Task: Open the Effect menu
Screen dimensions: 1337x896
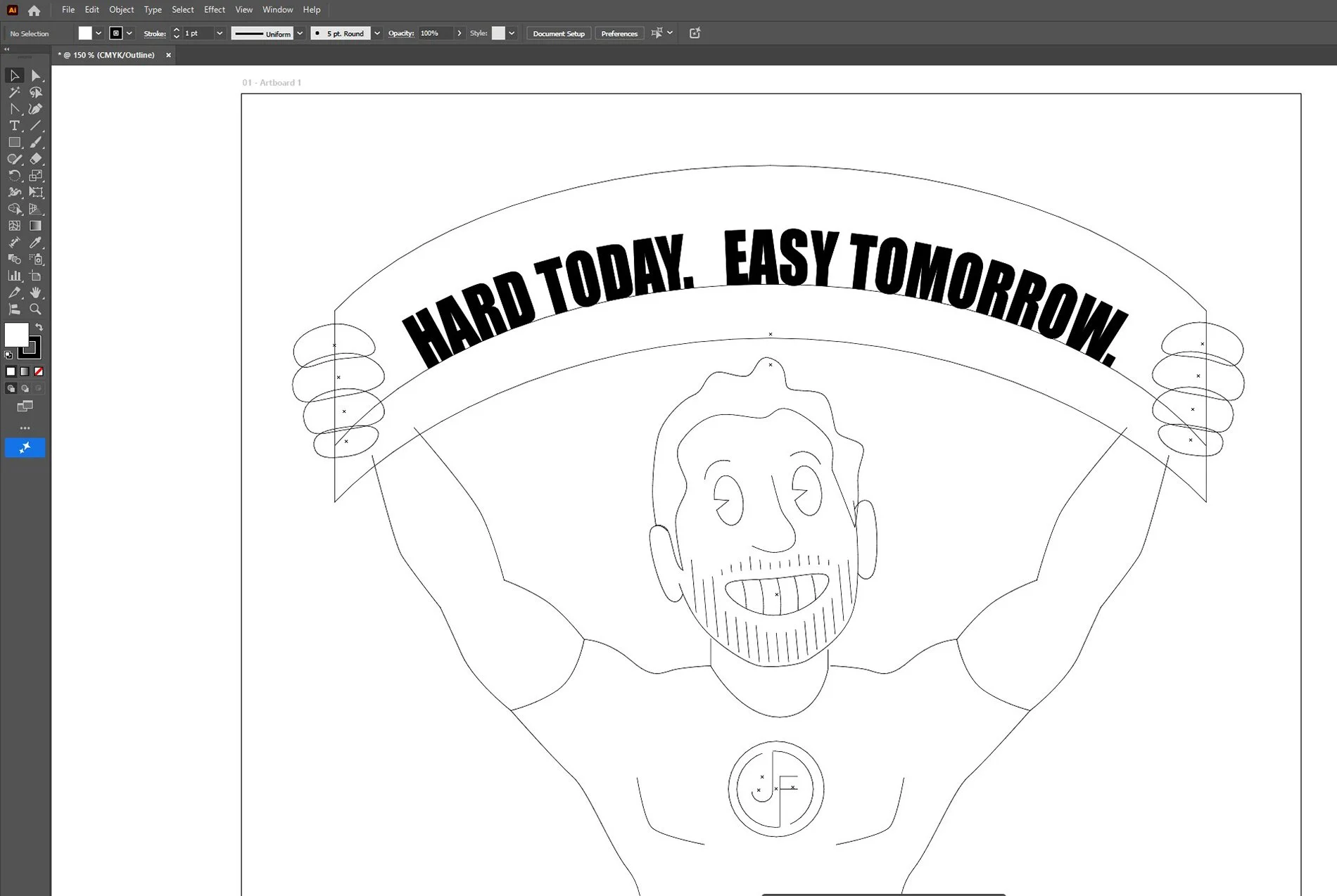Action: coord(214,9)
